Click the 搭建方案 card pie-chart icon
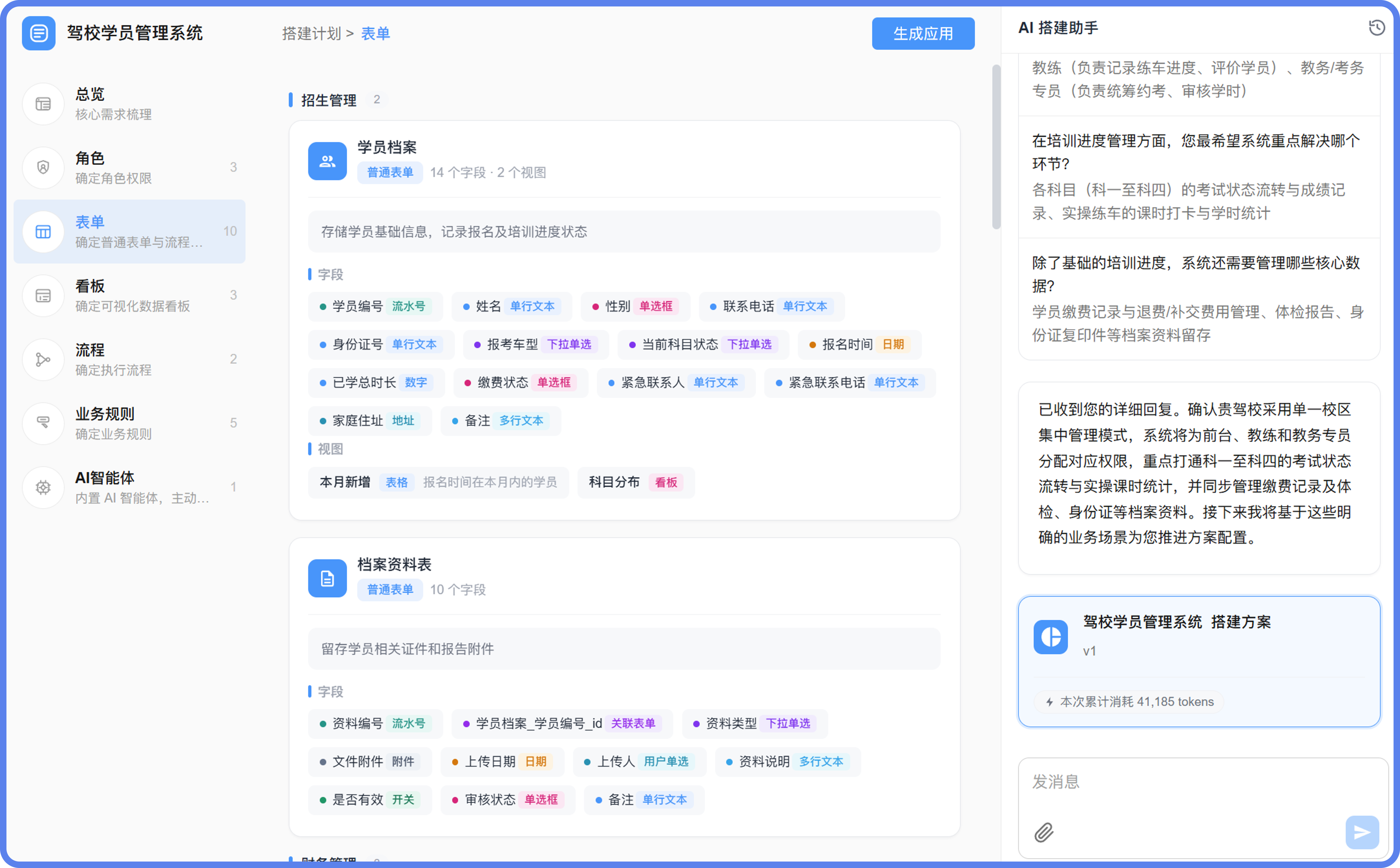The height and width of the screenshot is (868, 1400). click(1050, 637)
